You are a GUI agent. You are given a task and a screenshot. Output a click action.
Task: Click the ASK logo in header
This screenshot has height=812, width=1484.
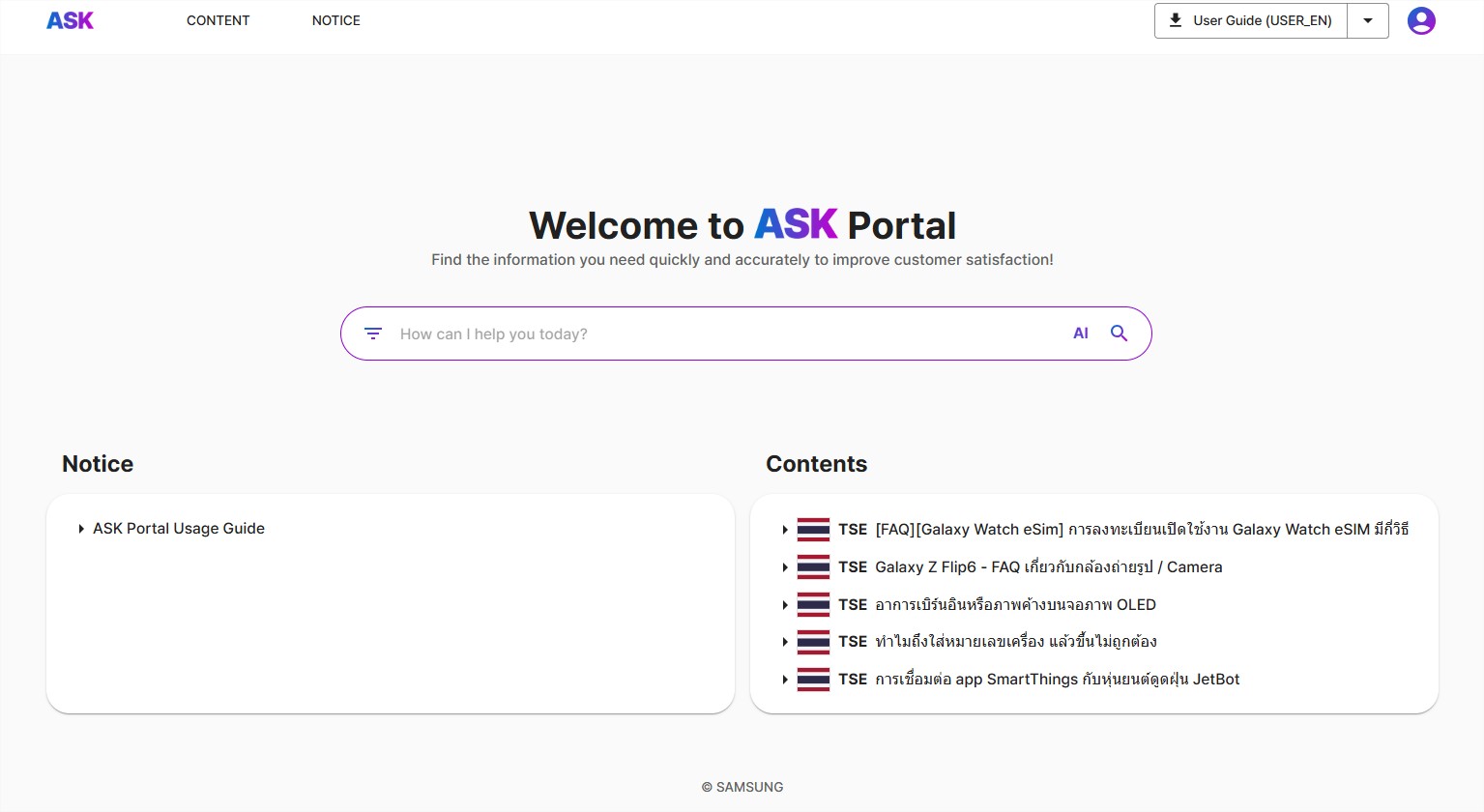click(70, 20)
